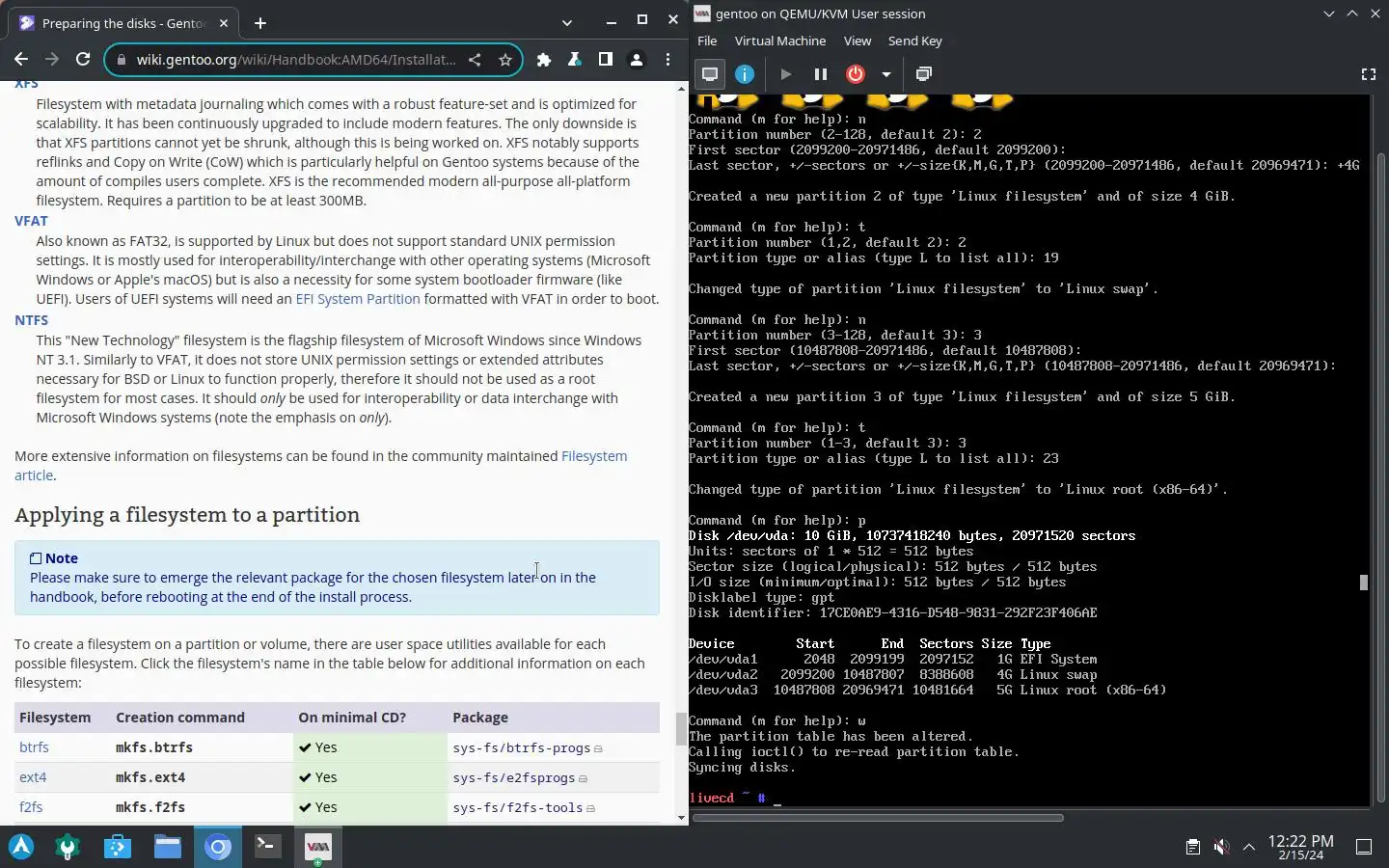Open the Send Key menu
The height and width of the screenshot is (868, 1389).
coord(915,41)
